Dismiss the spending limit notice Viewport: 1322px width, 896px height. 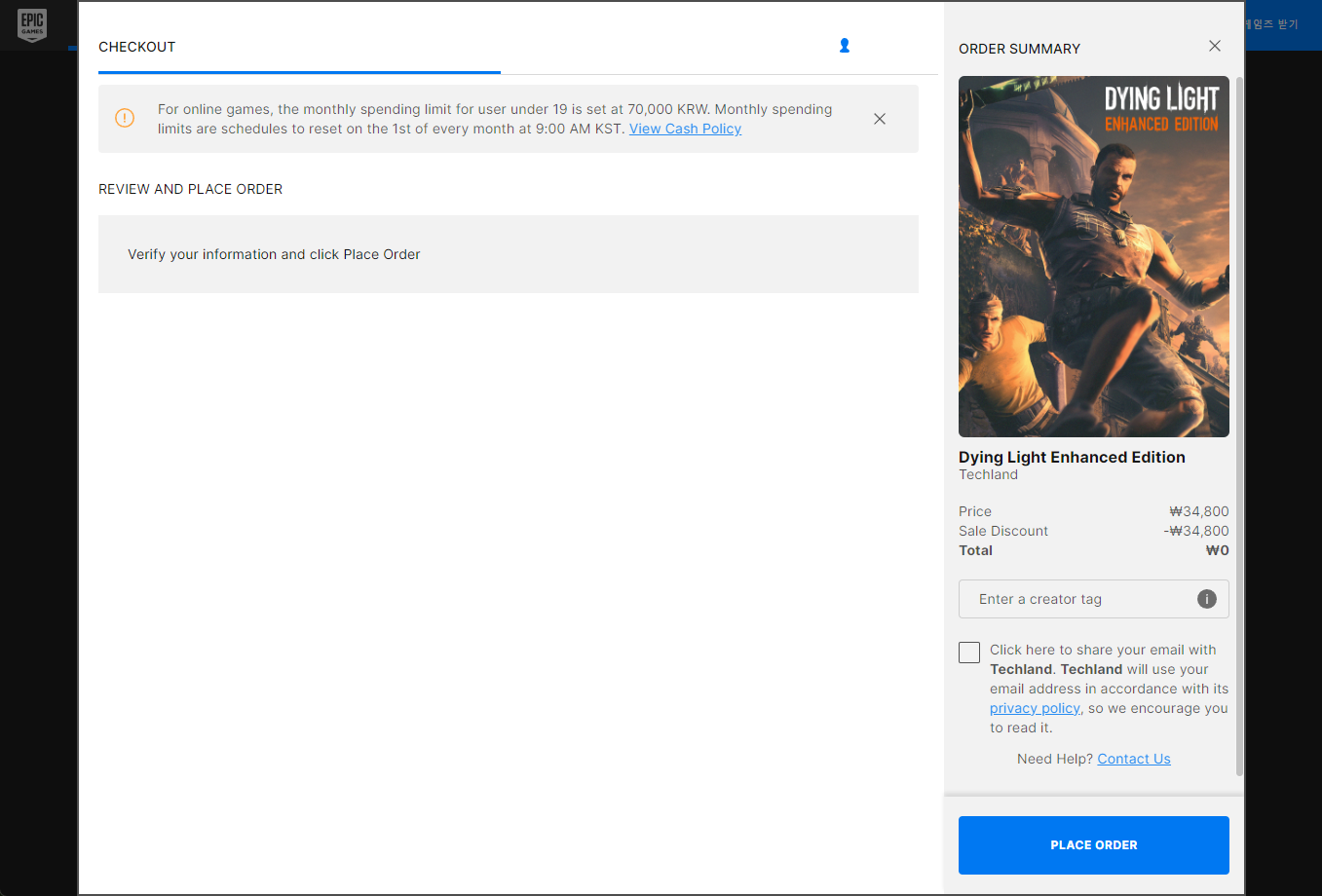click(880, 119)
